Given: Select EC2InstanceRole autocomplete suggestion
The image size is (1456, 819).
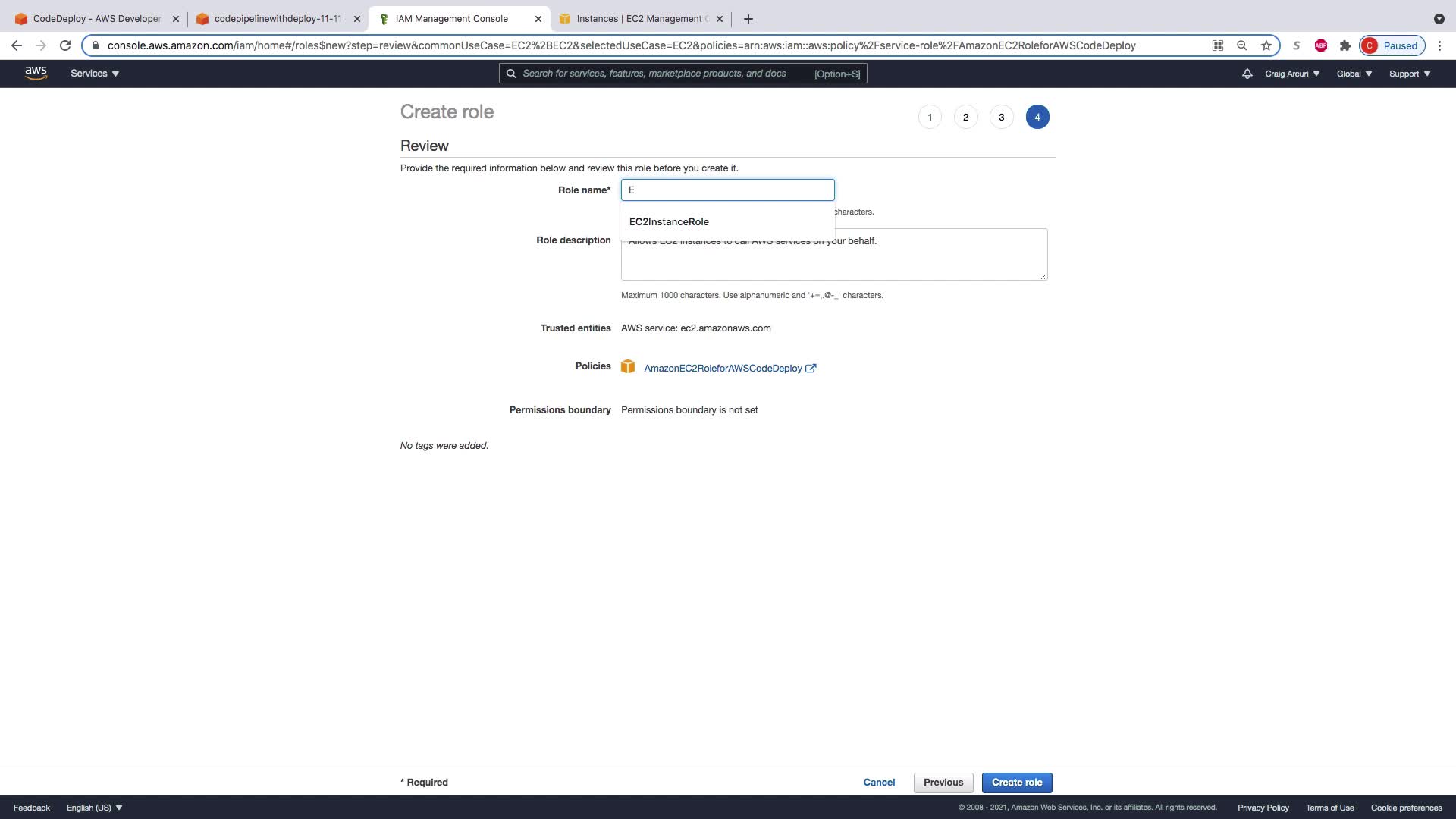Looking at the screenshot, I should click(x=669, y=221).
